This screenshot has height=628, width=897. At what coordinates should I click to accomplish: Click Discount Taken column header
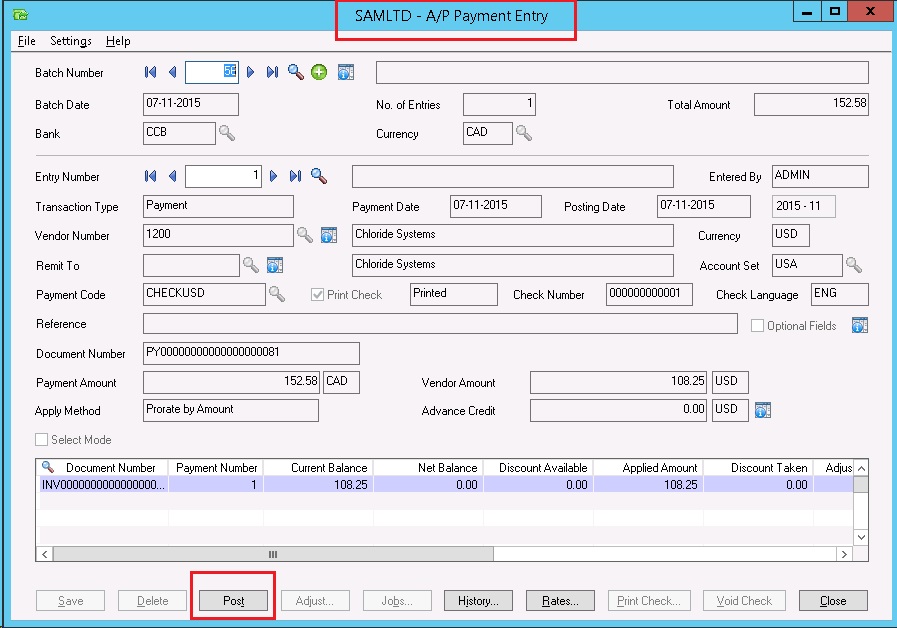point(759,467)
